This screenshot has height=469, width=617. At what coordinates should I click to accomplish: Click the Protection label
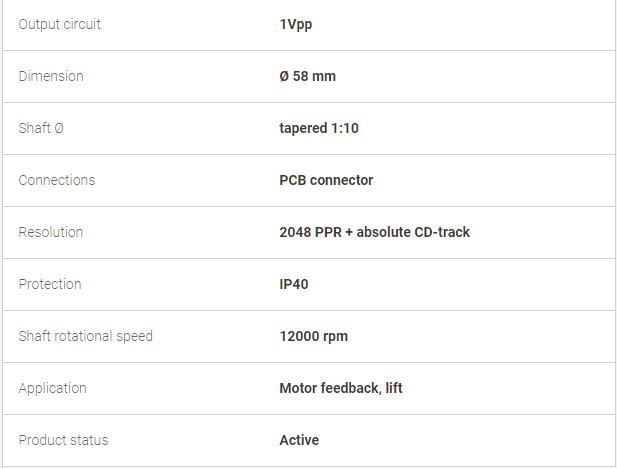[x=50, y=284]
